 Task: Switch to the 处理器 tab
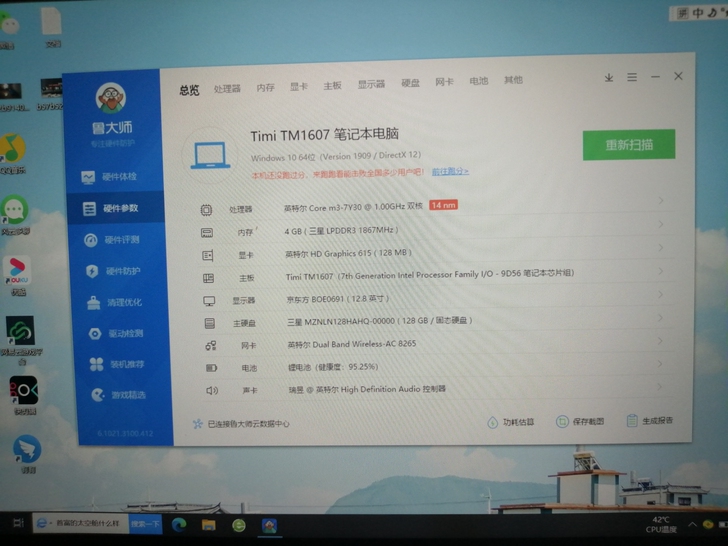[x=227, y=88]
